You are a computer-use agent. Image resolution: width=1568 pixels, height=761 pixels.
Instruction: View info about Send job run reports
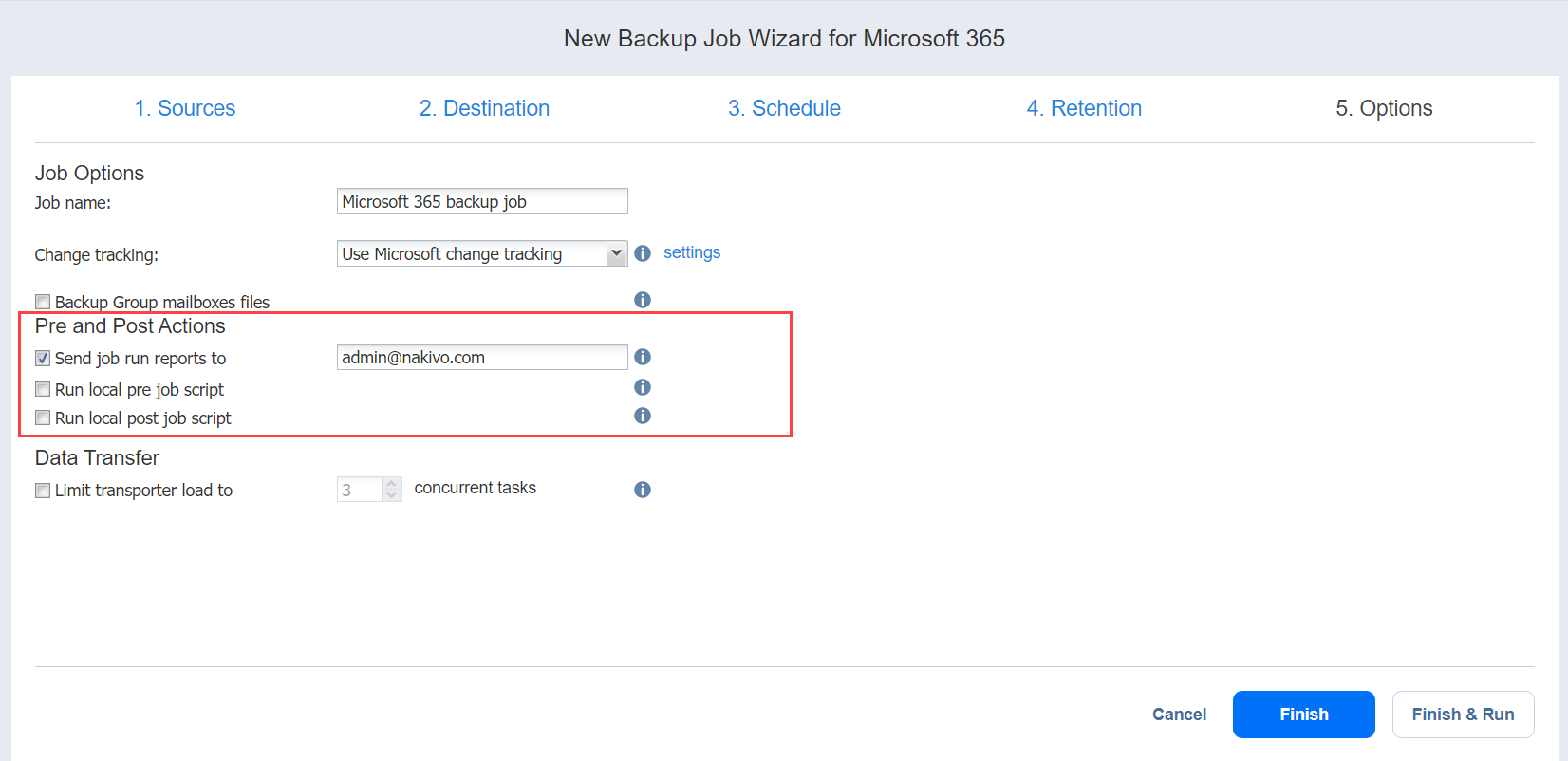[x=643, y=357]
